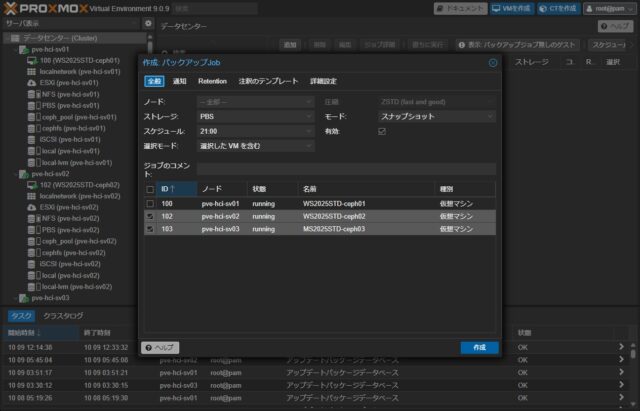The width and height of the screenshot is (640, 411).
Task: Check the checkbox for VM 100
Action: tap(150, 203)
